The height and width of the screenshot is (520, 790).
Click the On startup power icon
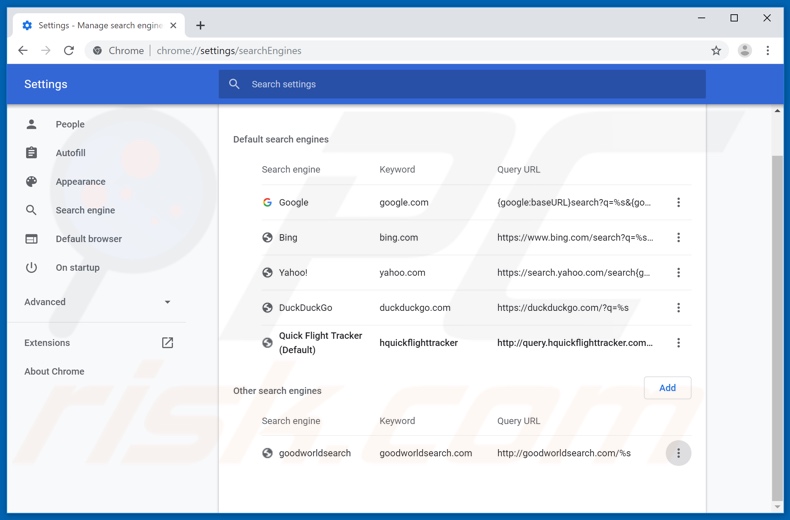(x=31, y=268)
